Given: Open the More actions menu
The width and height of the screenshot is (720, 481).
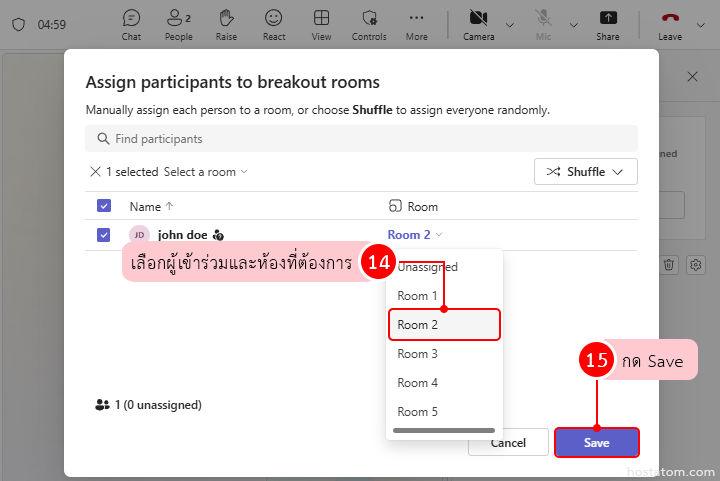Looking at the screenshot, I should [x=417, y=23].
